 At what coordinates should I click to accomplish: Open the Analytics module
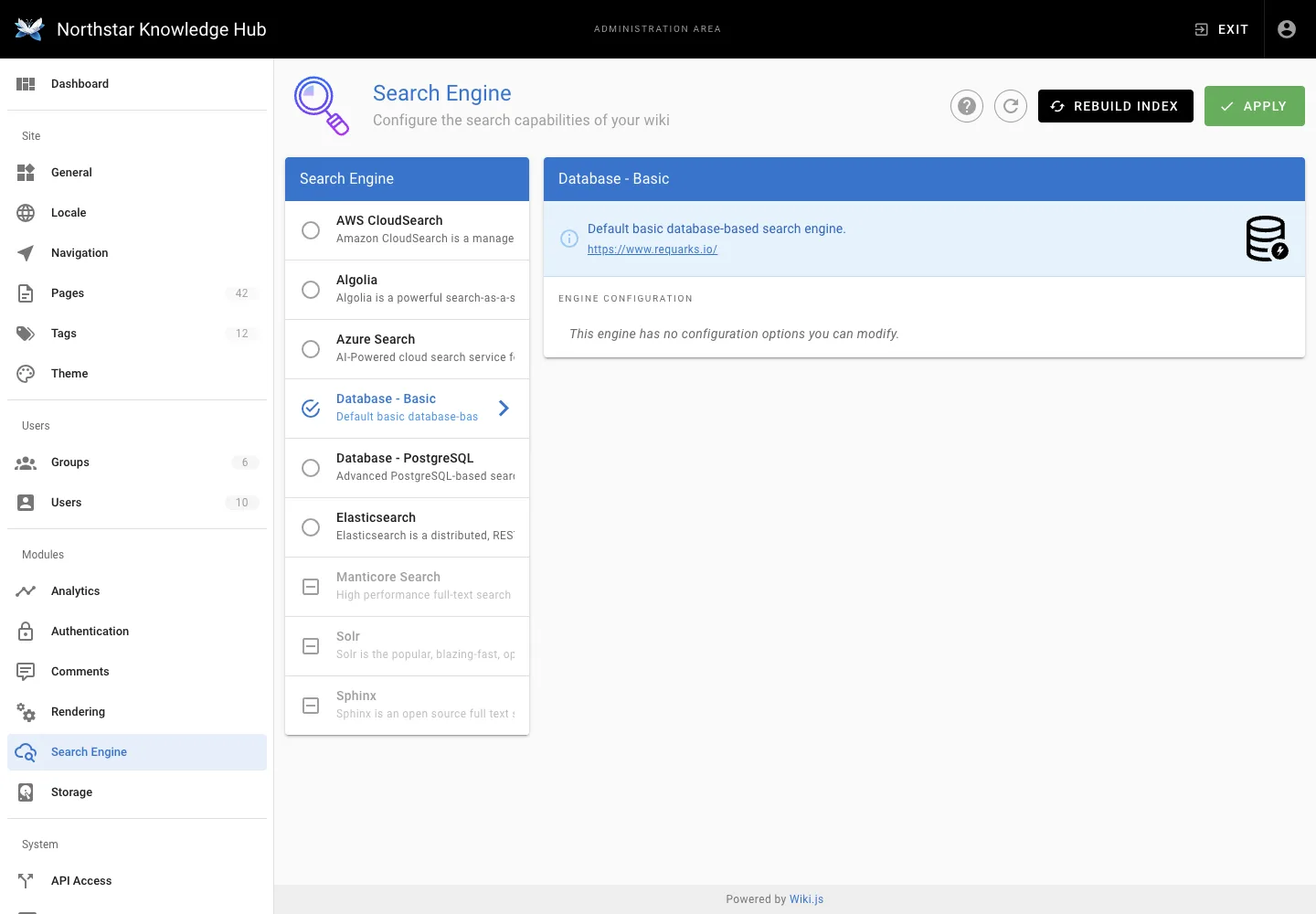click(x=137, y=591)
